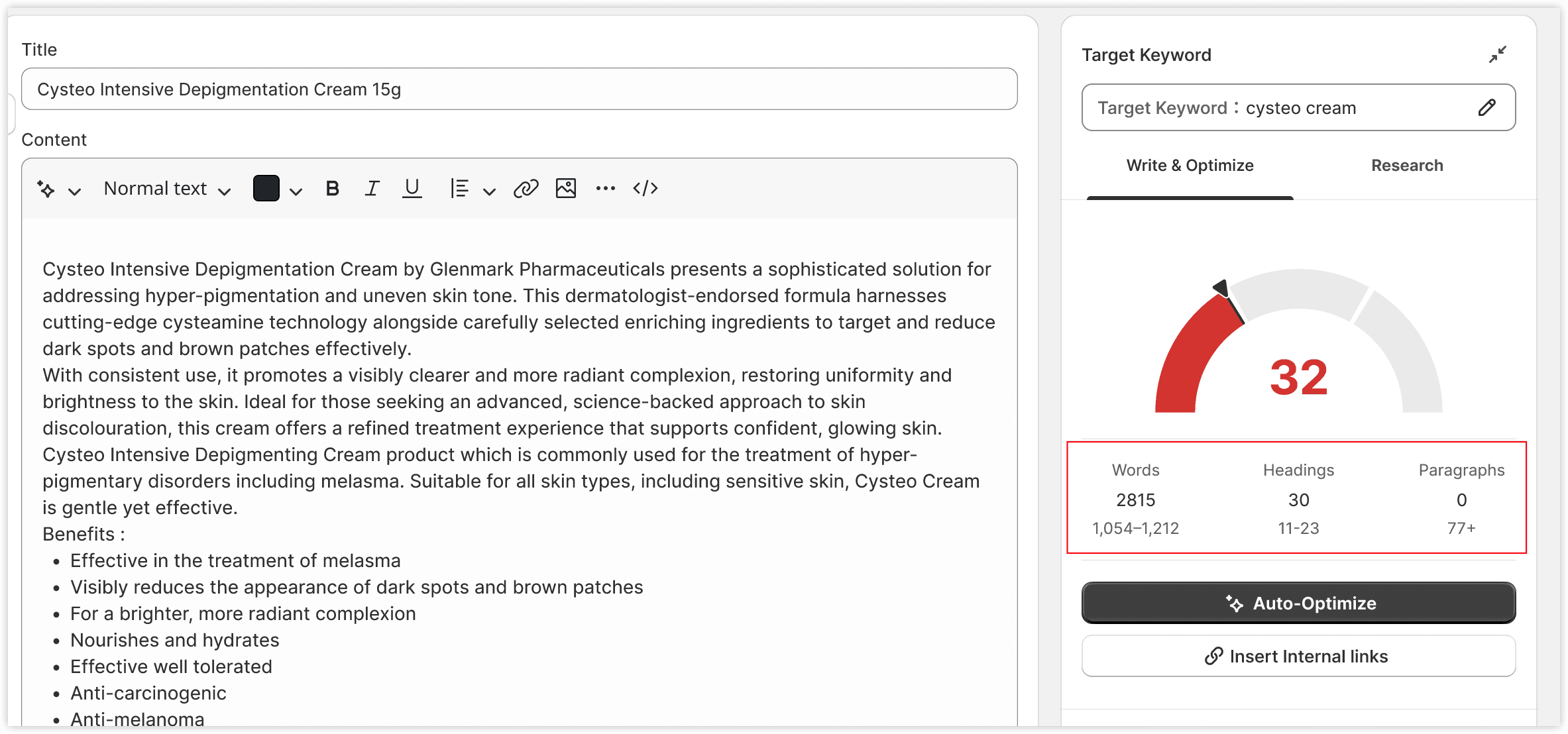Click the recommended paragraphs value 77+
1568x734 pixels.
pyautogui.click(x=1462, y=529)
